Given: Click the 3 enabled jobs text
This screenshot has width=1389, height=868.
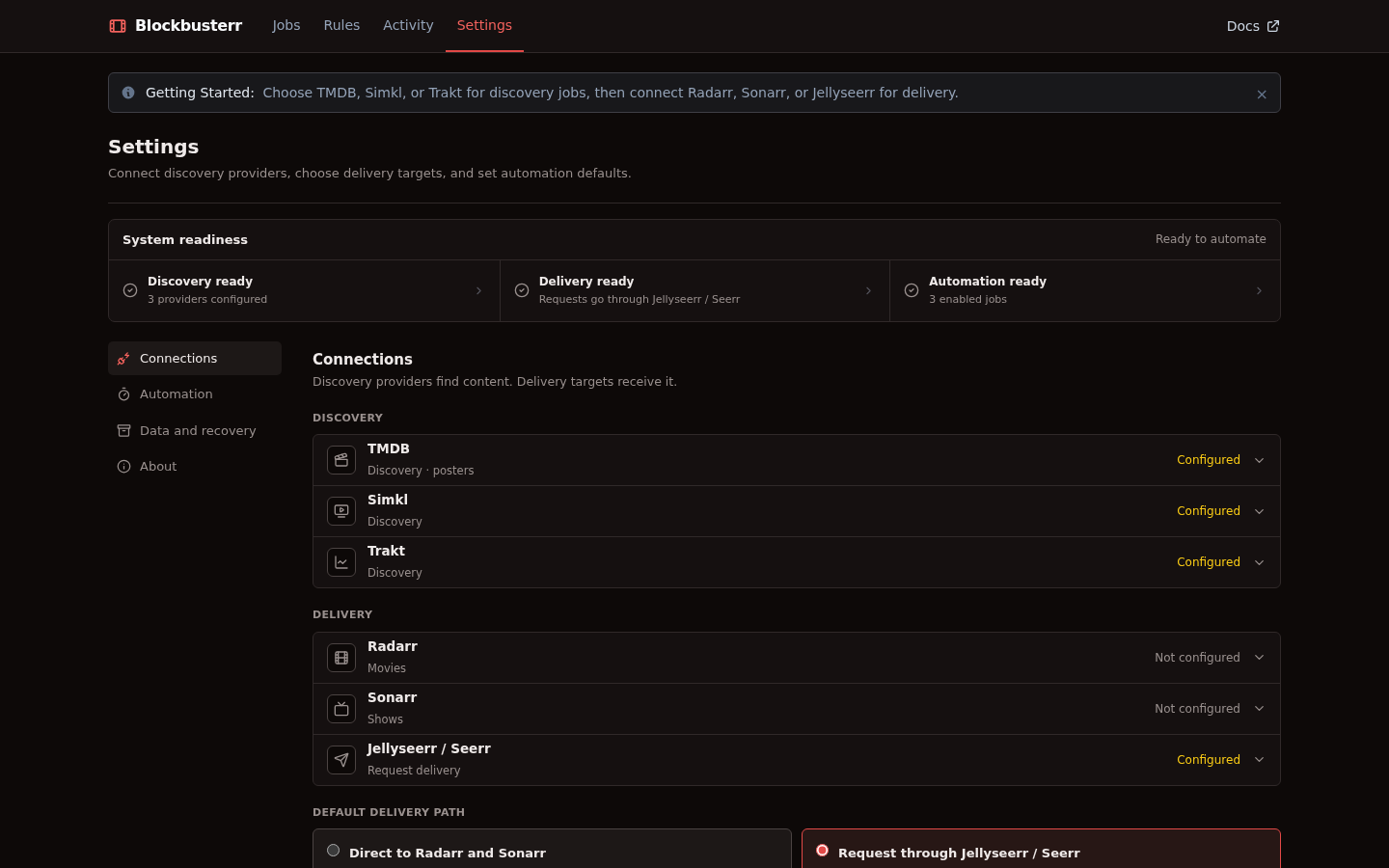Looking at the screenshot, I should [967, 299].
